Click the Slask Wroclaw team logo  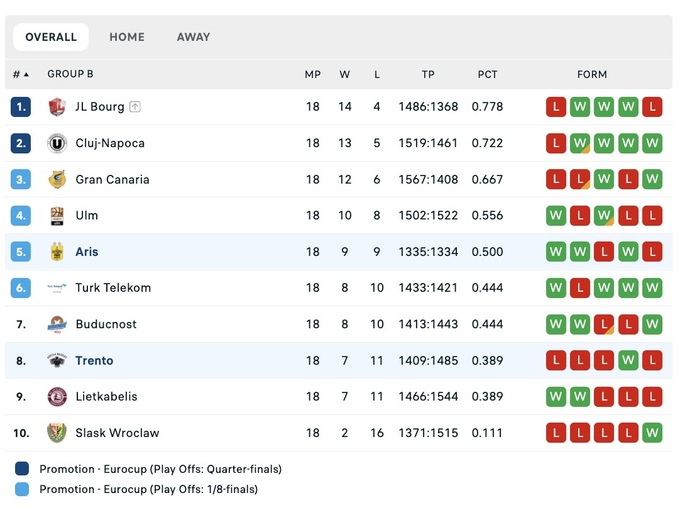(57, 433)
